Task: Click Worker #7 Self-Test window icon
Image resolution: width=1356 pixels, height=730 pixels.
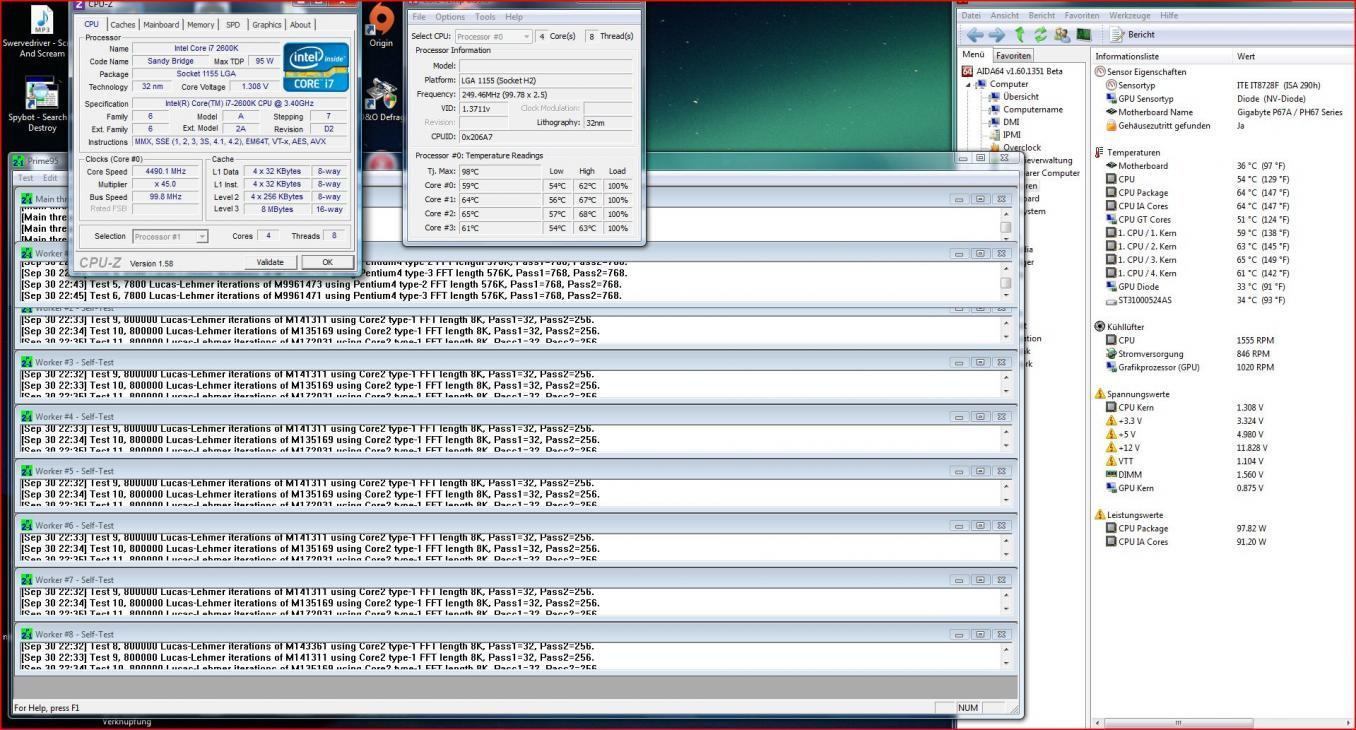Action: (27, 580)
